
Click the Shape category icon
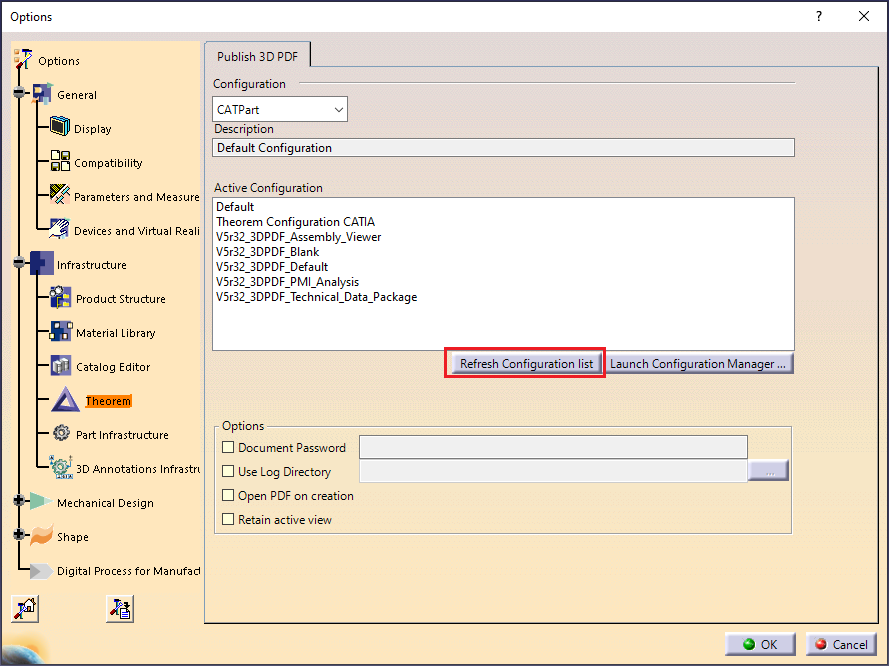pos(41,535)
